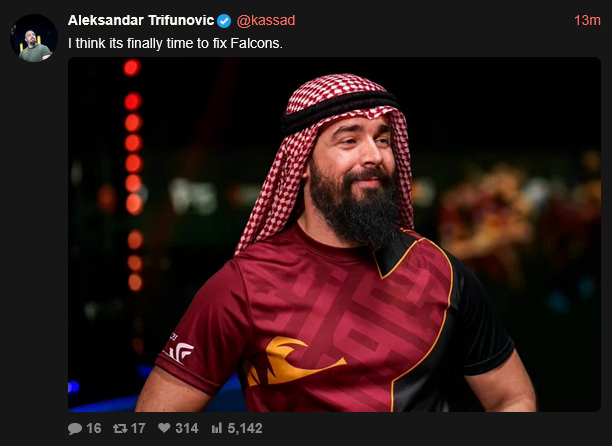
Task: Click the blue verified checkmark badge
Action: click(224, 21)
